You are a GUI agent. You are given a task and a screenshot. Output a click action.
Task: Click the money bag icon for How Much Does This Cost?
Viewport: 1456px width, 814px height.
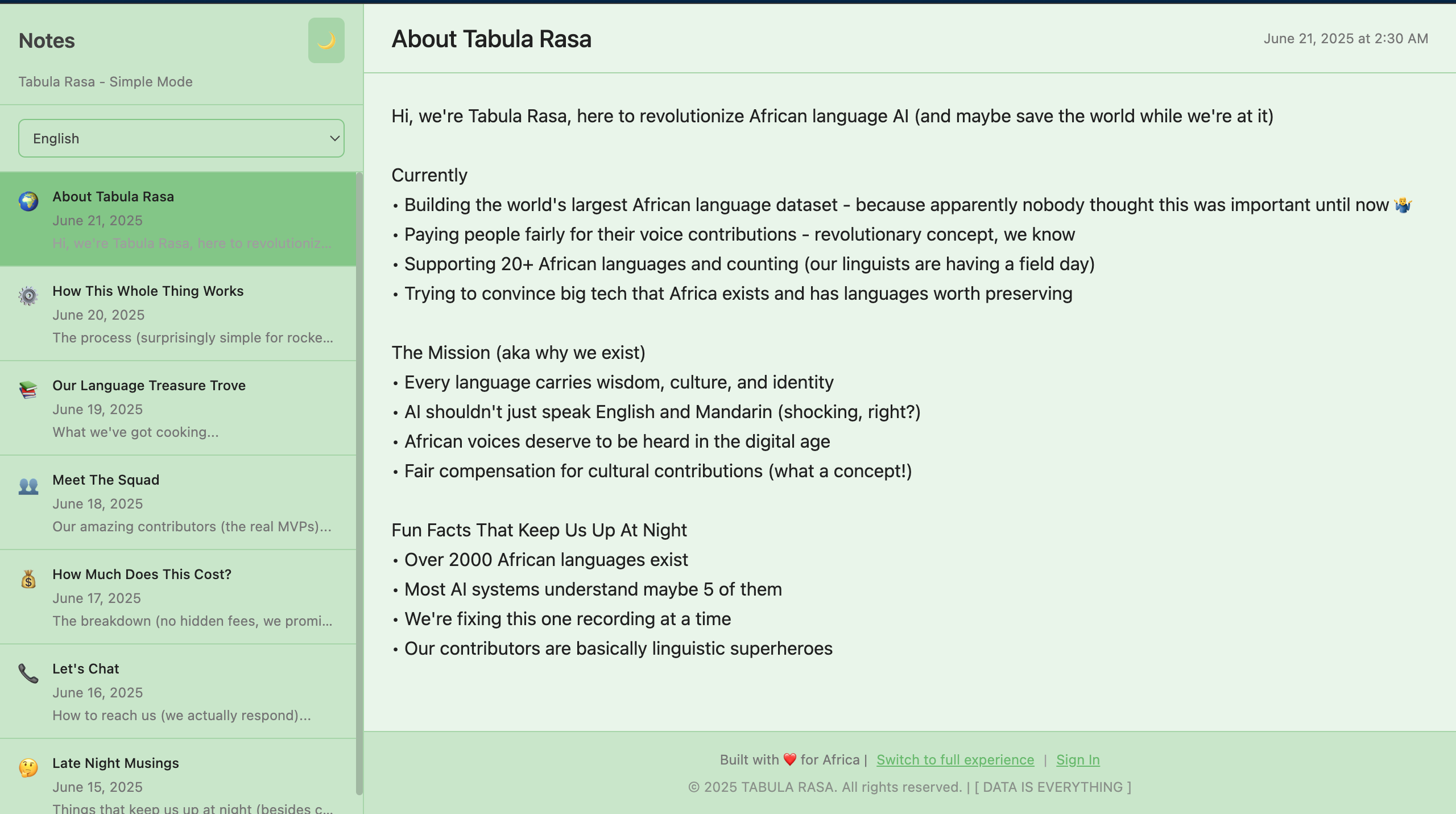(28, 580)
